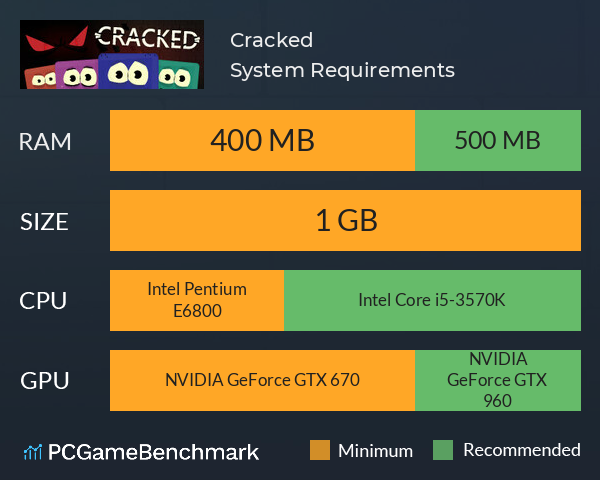
Task: Click the System Requirements heading text
Action: pyautogui.click(x=342, y=70)
